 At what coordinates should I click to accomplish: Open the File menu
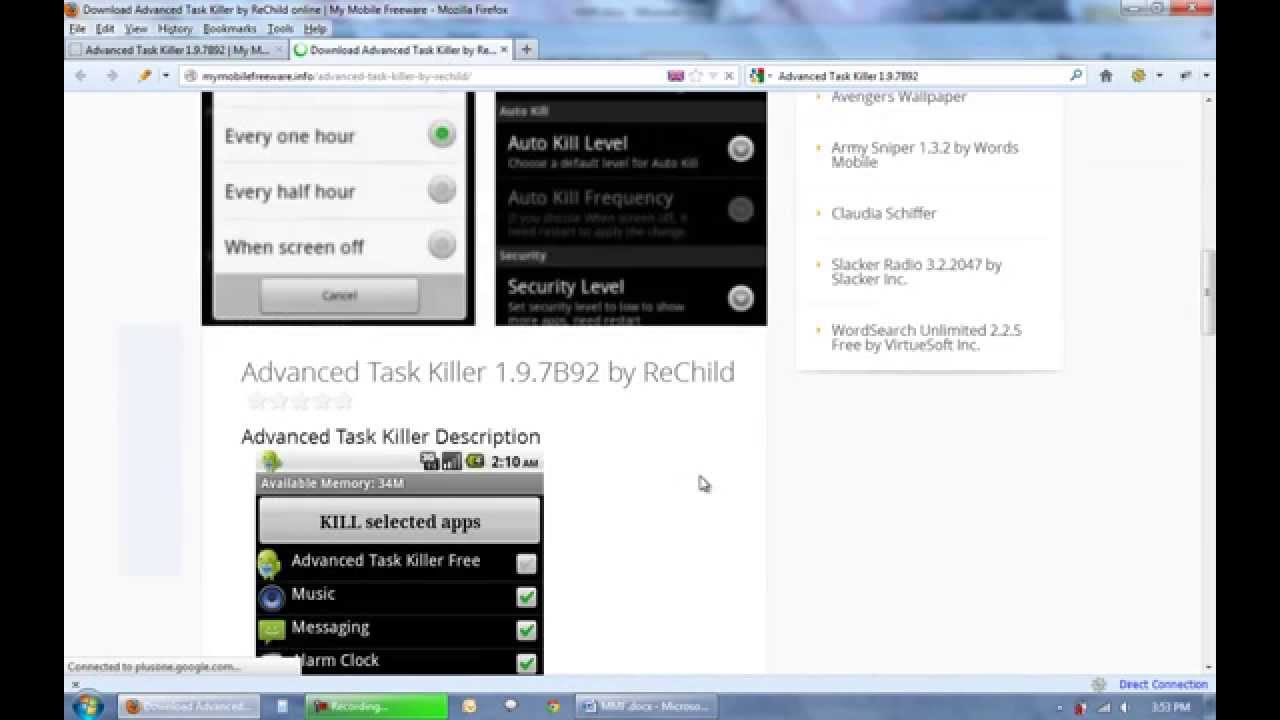77,29
